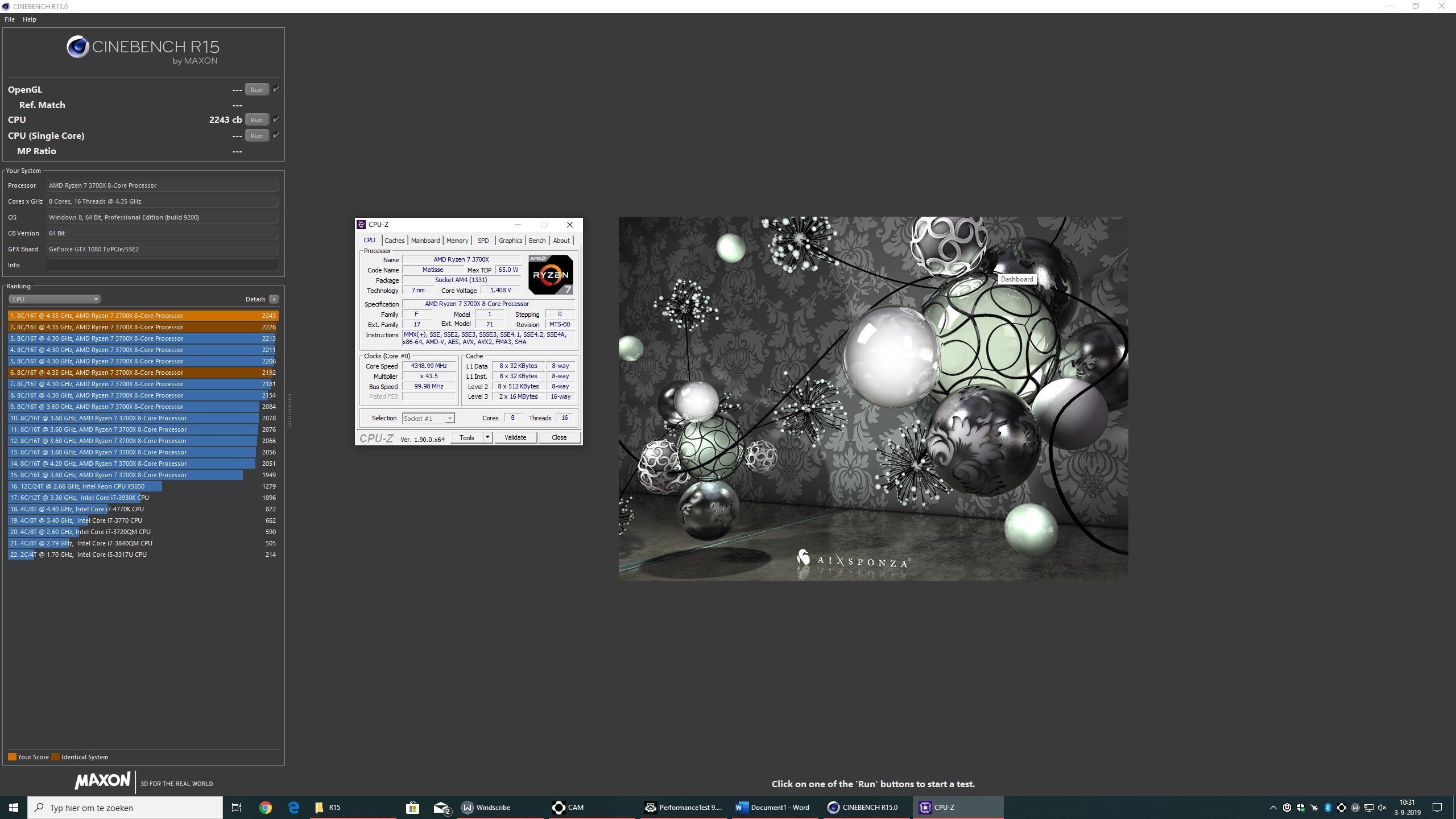Toggle the OpenGL test checkbox

[x=276, y=89]
